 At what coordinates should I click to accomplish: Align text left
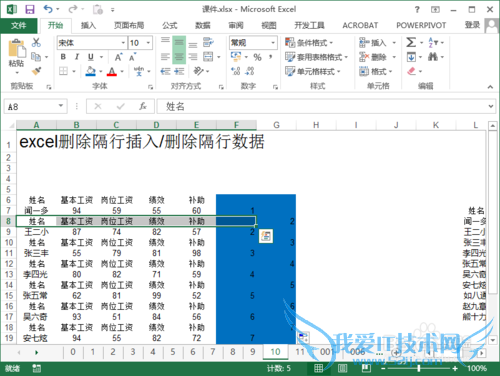click(x=165, y=57)
